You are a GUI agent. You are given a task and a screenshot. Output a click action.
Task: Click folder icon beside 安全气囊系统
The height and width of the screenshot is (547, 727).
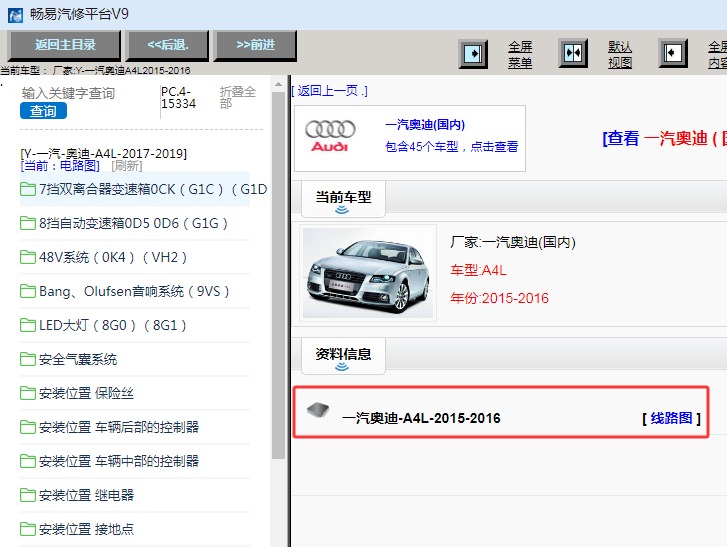point(28,359)
